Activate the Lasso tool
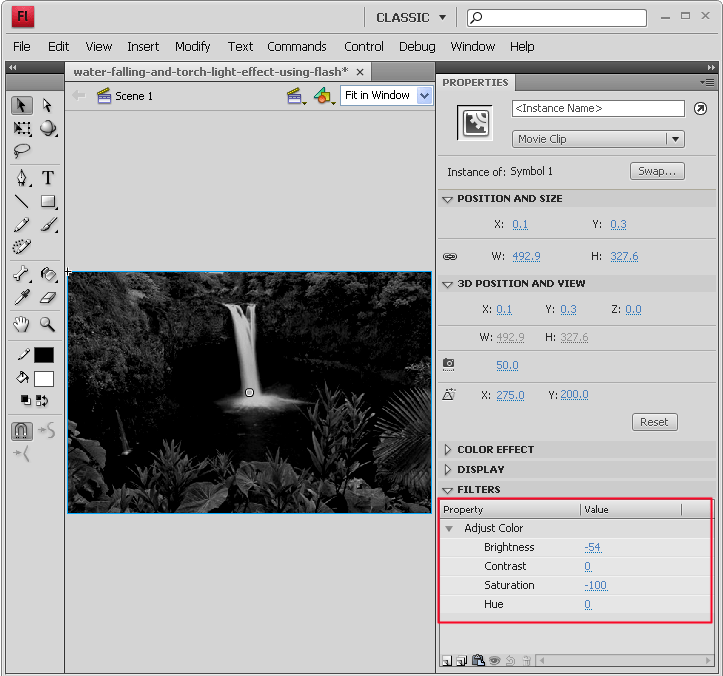 (x=22, y=150)
